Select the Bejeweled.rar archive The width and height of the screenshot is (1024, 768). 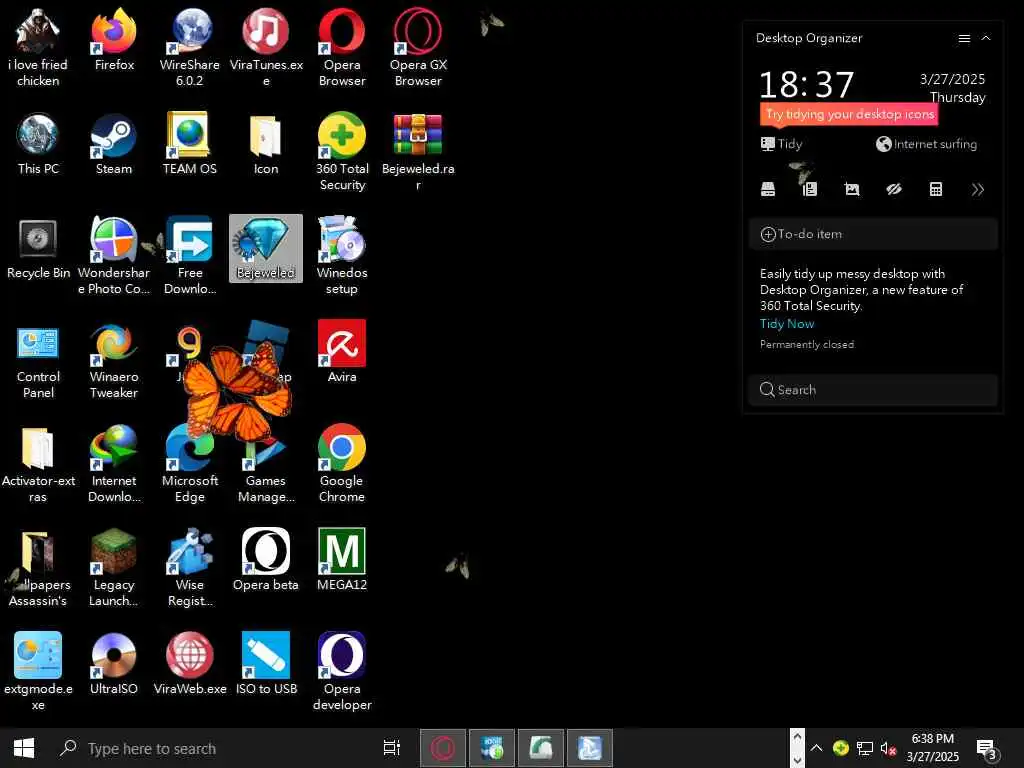coord(418,152)
